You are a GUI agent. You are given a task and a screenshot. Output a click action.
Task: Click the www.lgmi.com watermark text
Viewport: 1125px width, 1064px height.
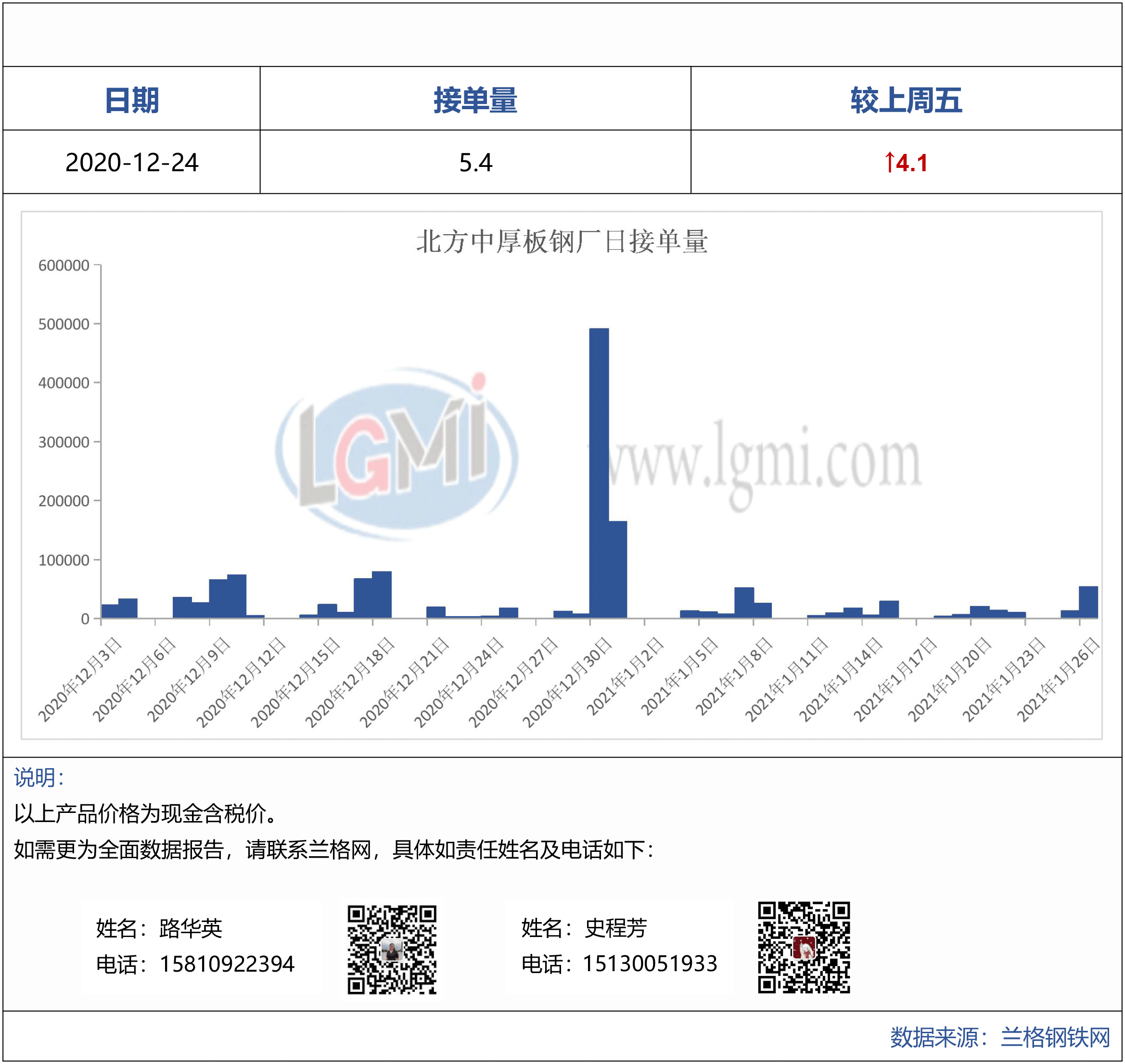point(760,462)
